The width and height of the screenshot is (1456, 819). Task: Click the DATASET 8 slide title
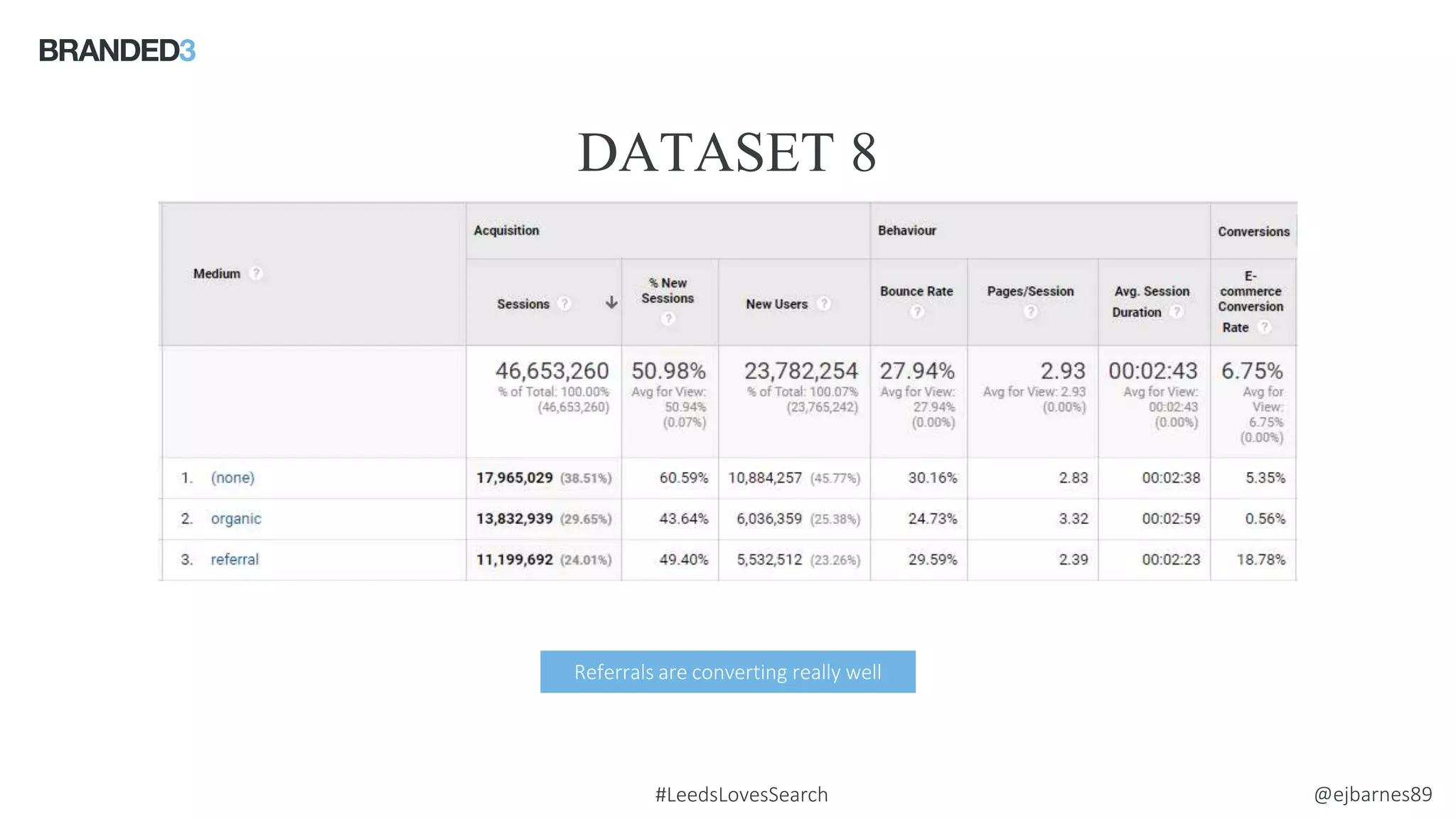[727, 152]
